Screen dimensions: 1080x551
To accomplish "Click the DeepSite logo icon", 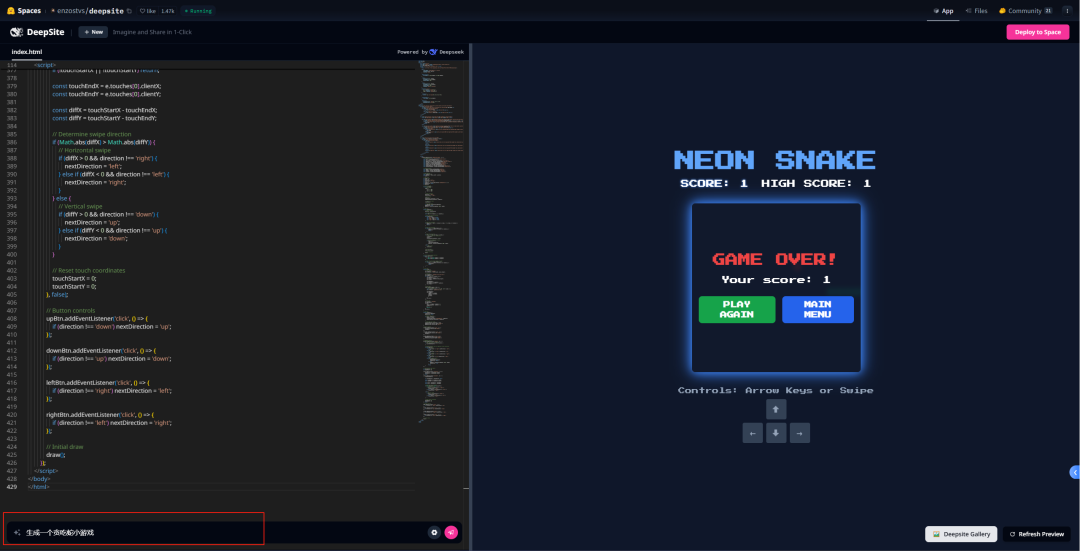I will pyautogui.click(x=17, y=32).
